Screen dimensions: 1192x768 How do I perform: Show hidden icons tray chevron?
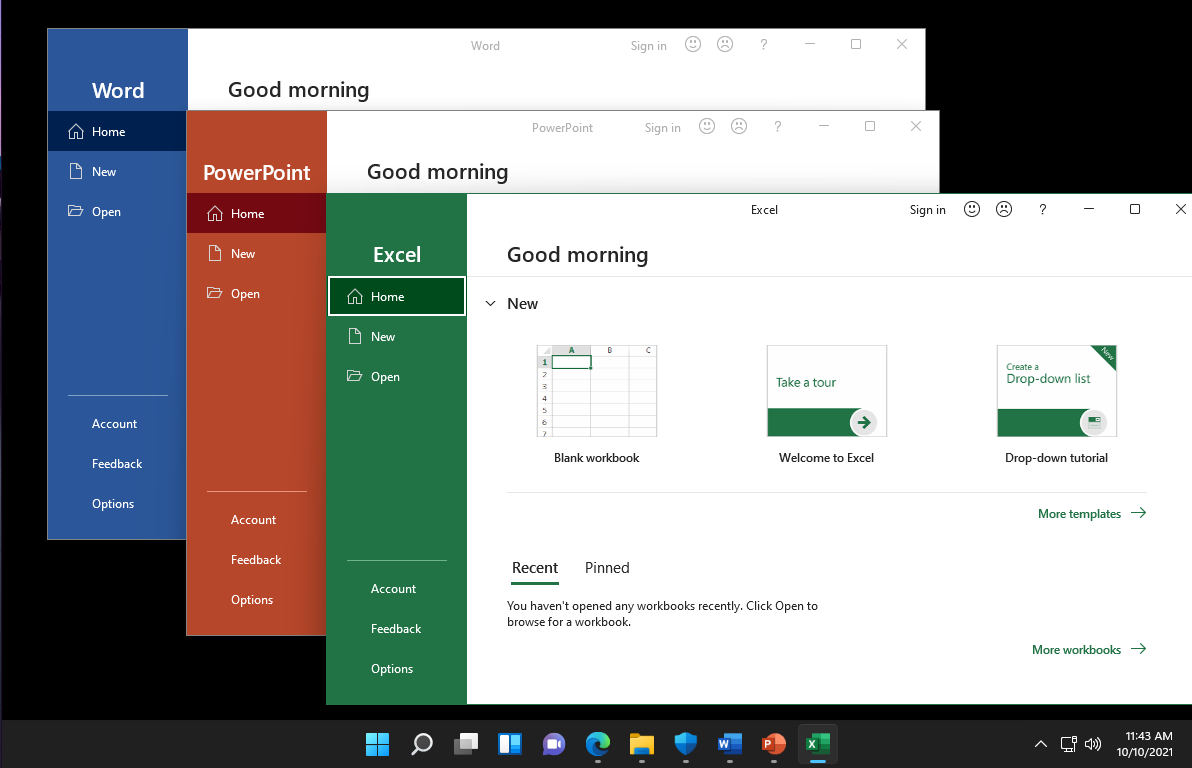1041,744
